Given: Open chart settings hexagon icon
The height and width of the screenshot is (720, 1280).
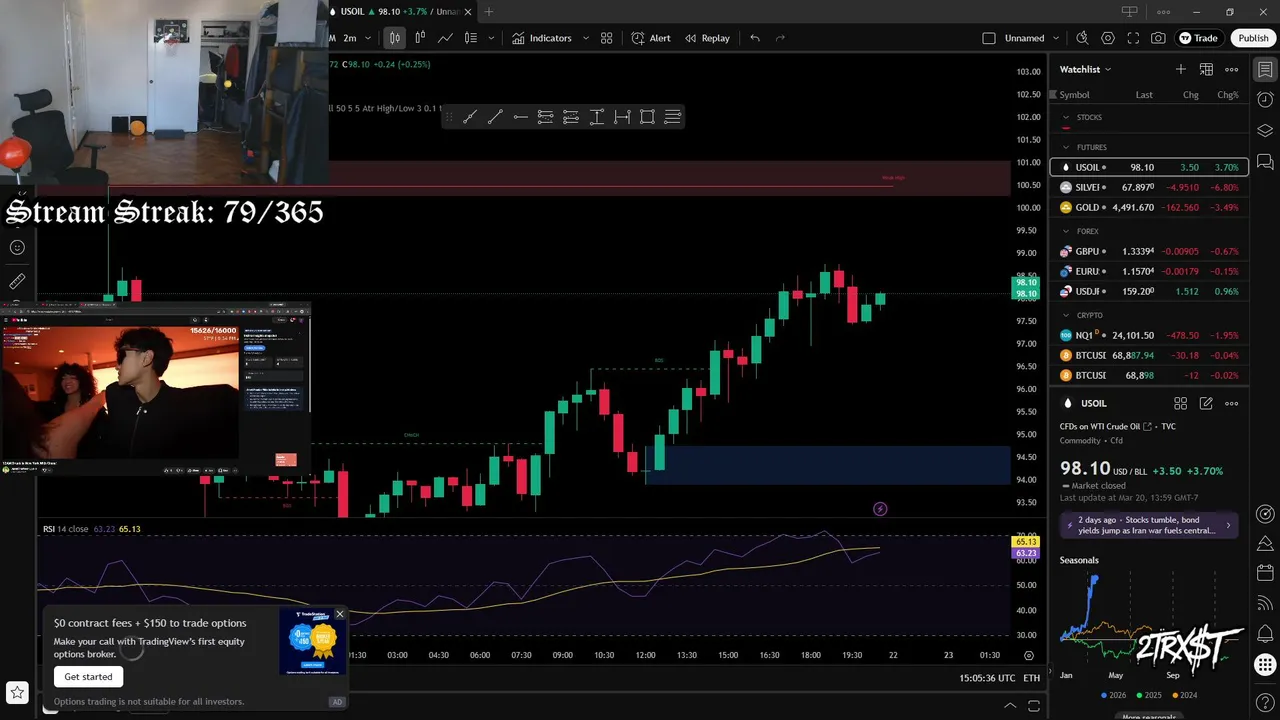Looking at the screenshot, I should click(x=1108, y=38).
